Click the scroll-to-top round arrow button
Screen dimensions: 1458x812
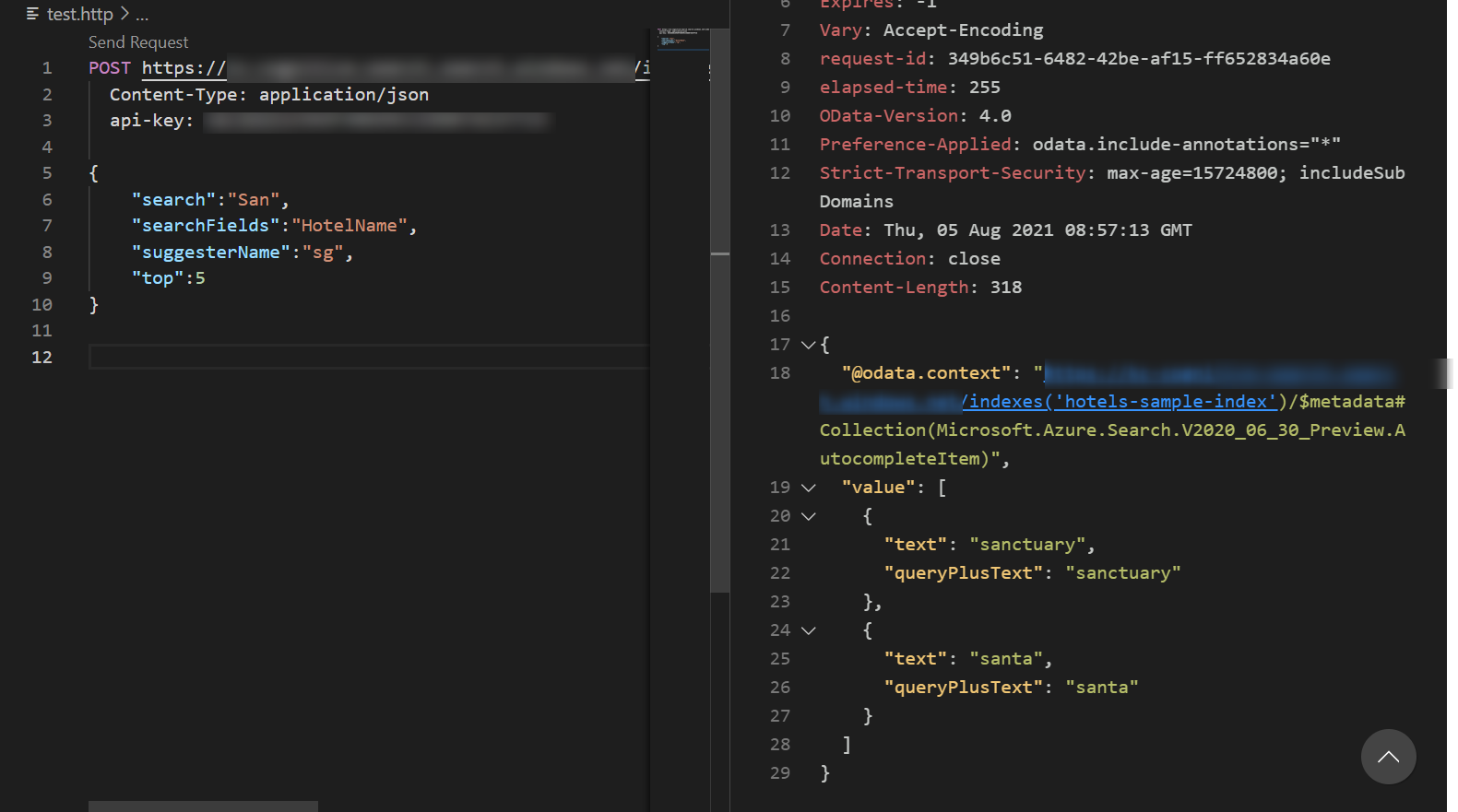(x=1388, y=757)
